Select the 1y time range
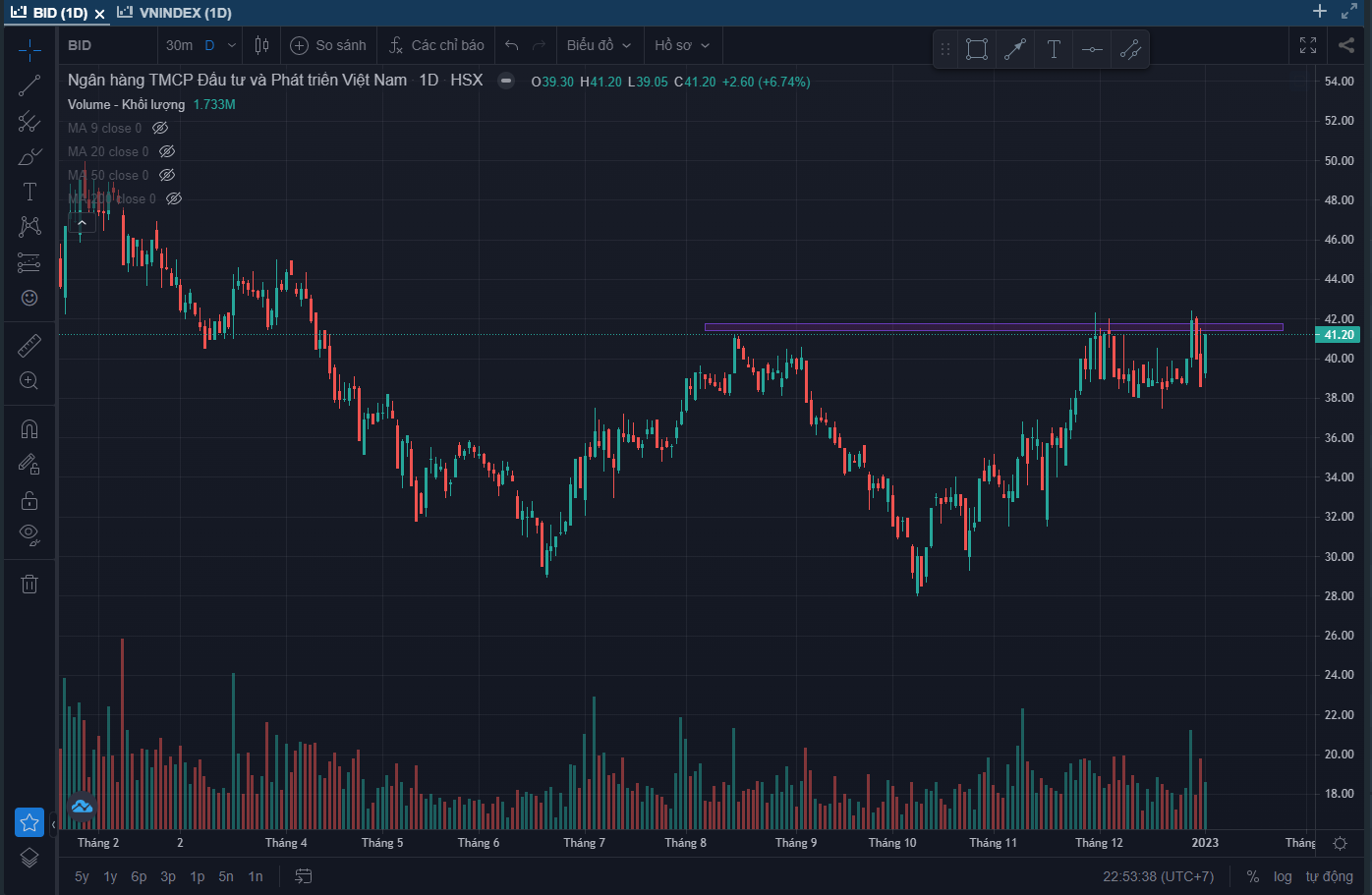Screen dimensions: 1372x895 coord(110,876)
